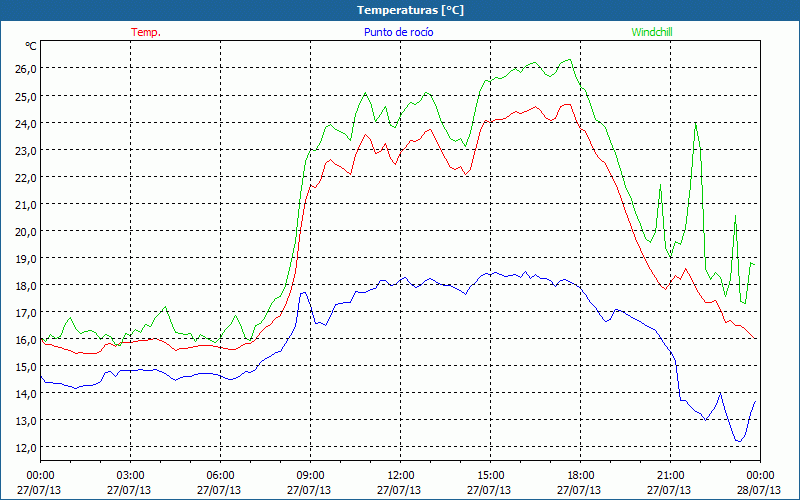Select the blue 'Punto de rocío' legend label
The height and width of the screenshot is (500, 800).
point(398,32)
